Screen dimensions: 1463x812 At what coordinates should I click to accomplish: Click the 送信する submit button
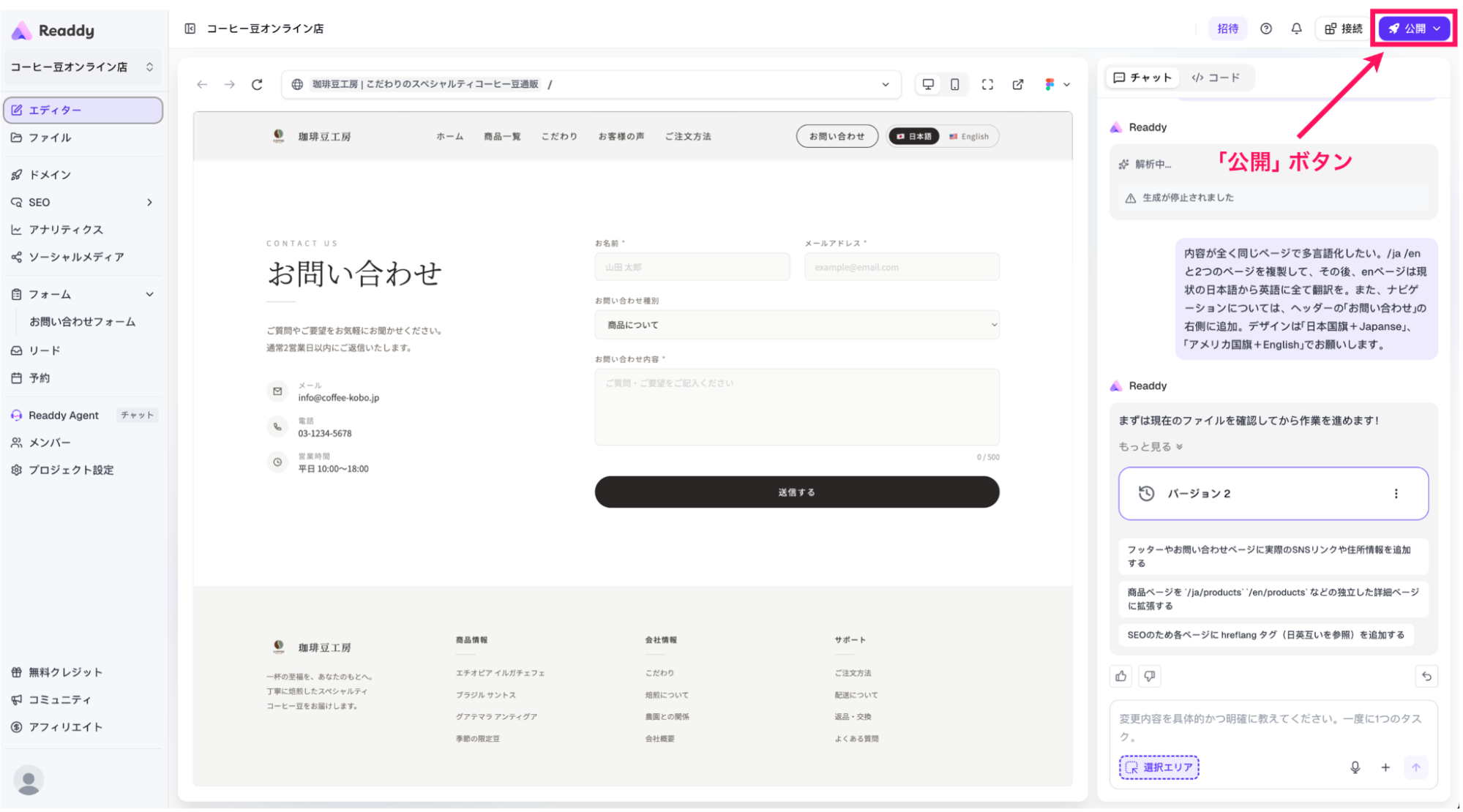[x=797, y=492]
